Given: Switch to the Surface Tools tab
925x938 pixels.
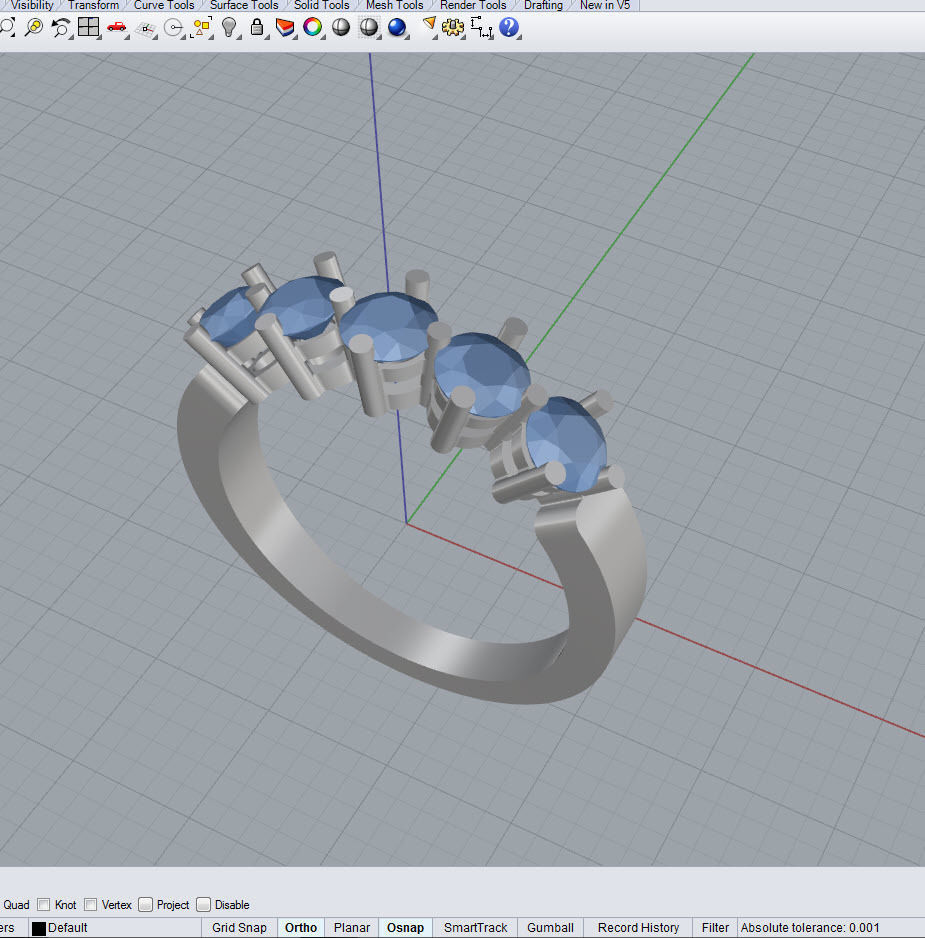Looking at the screenshot, I should click(244, 5).
